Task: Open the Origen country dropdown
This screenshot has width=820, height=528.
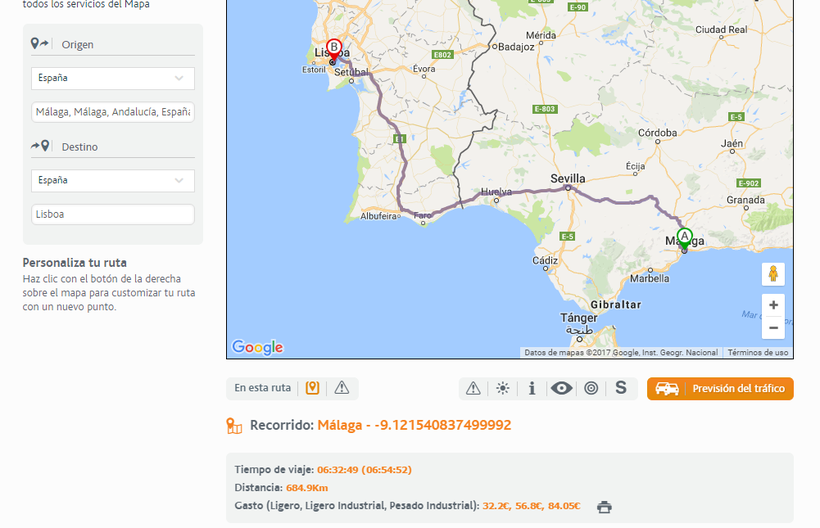Action: point(112,78)
